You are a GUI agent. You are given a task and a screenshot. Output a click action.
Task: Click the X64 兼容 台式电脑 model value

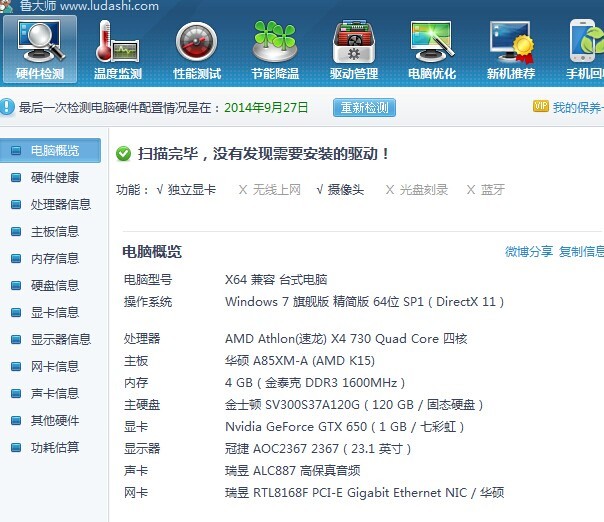coord(276,279)
